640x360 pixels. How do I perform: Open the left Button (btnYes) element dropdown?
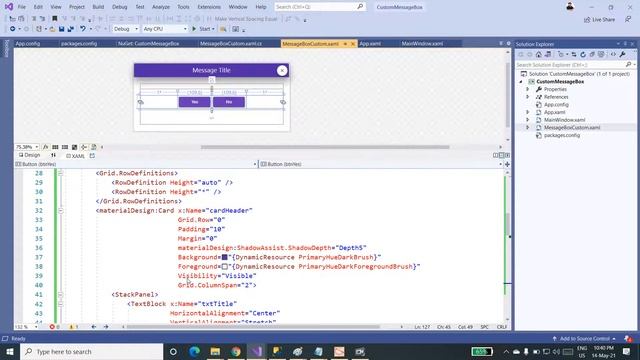tap(255, 164)
